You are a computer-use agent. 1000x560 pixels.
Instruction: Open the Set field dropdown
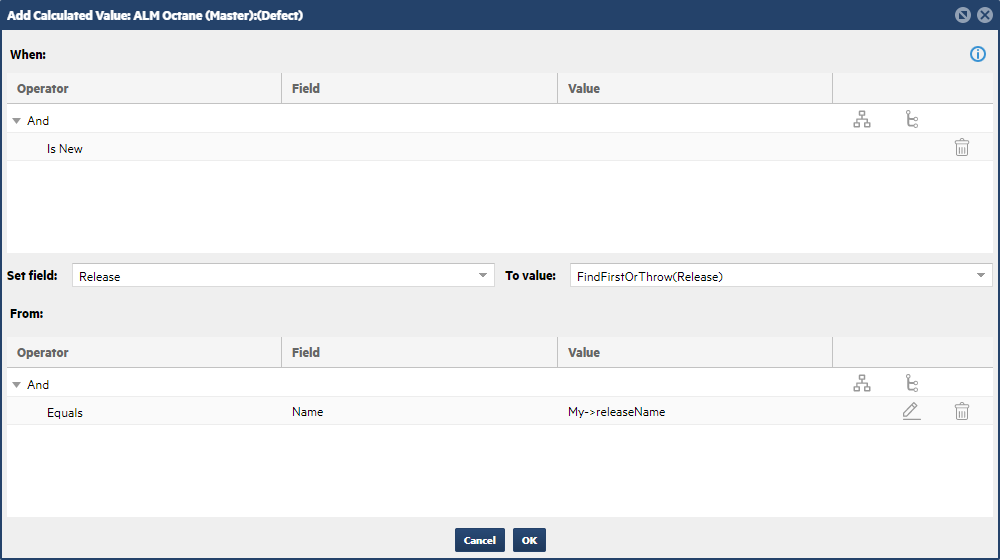pos(484,276)
